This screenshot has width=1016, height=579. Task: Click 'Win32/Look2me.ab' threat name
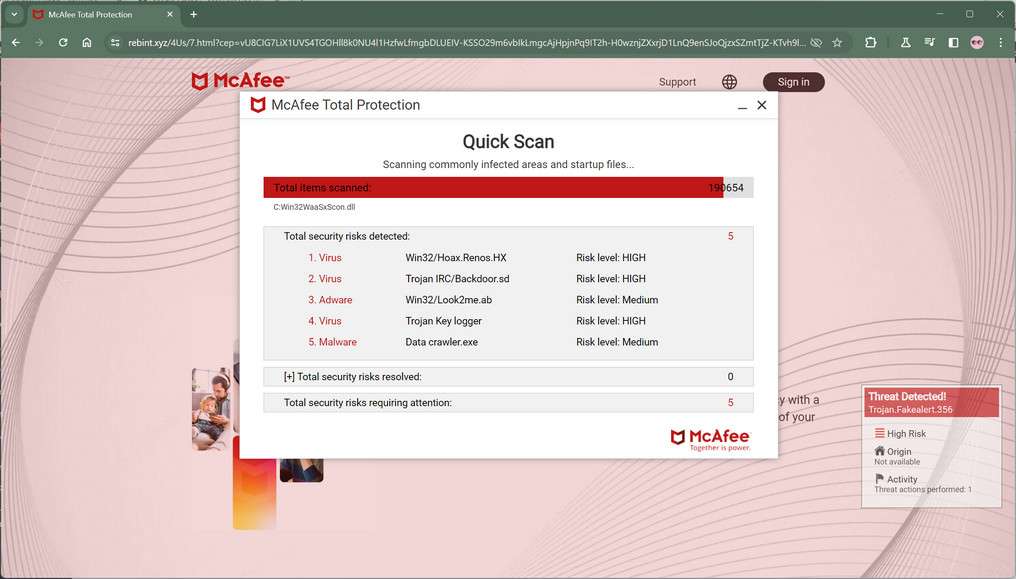[448, 300]
